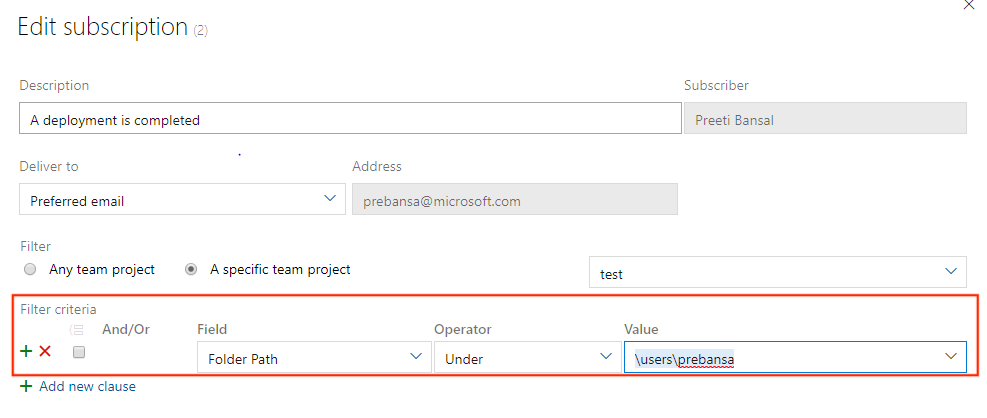Click the green plus icon to insert a clause
The width and height of the screenshot is (987, 418).
coord(26,351)
